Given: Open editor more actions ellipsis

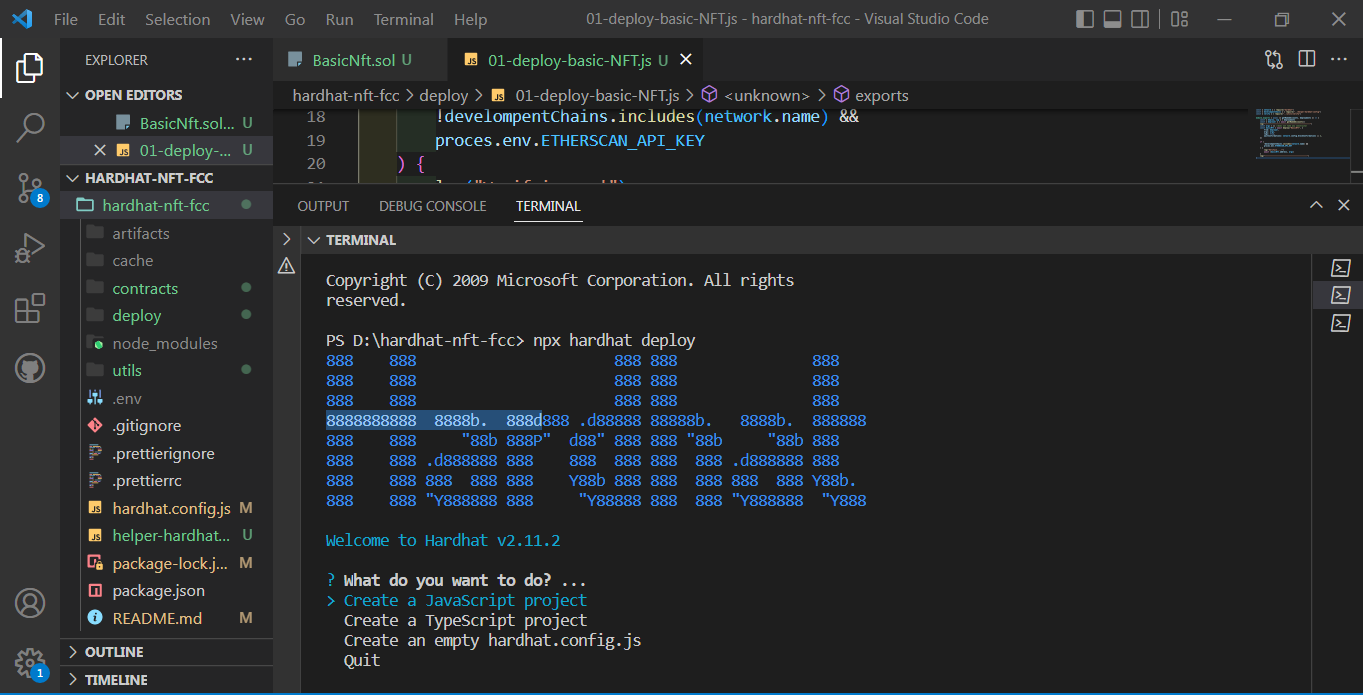Looking at the screenshot, I should (x=1339, y=60).
